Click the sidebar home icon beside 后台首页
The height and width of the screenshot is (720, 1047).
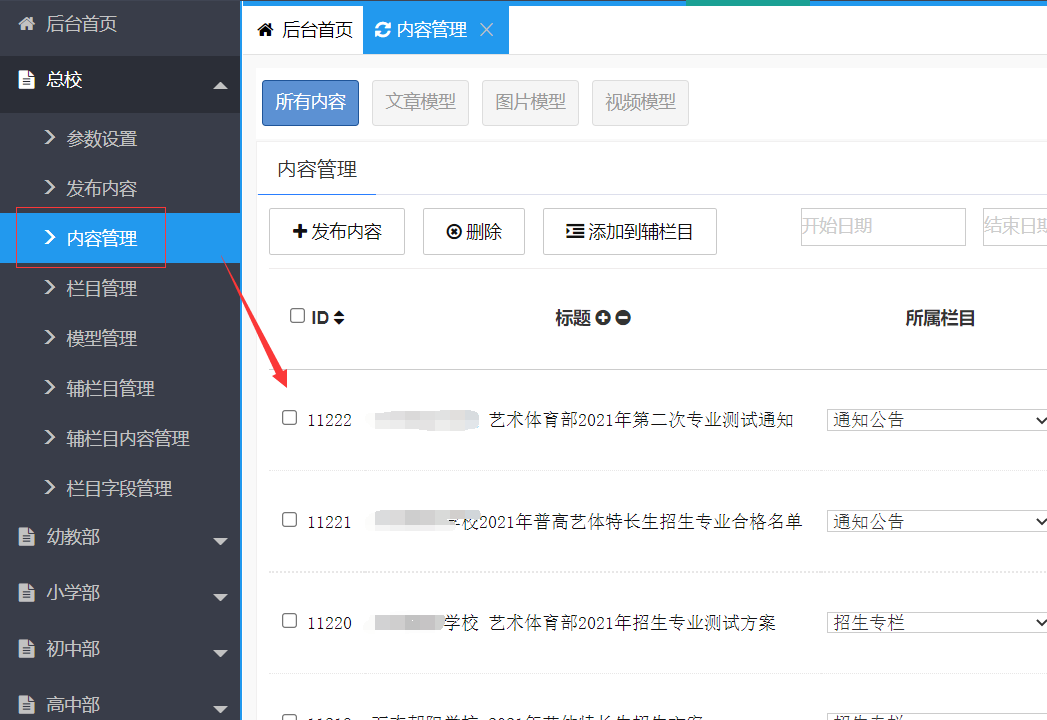pos(27,24)
